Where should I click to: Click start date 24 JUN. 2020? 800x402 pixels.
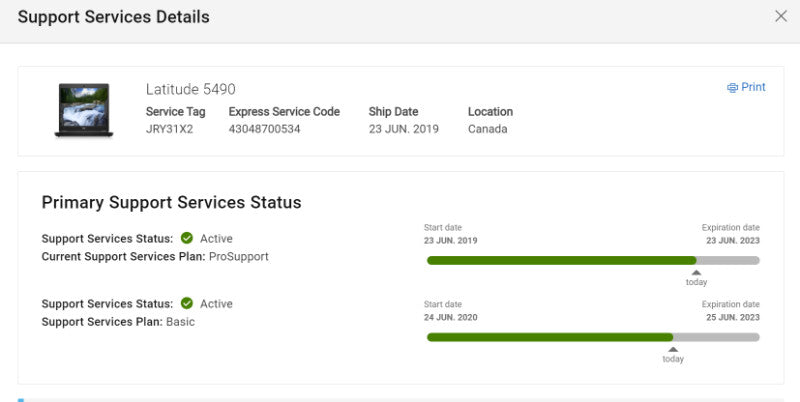[451, 317]
